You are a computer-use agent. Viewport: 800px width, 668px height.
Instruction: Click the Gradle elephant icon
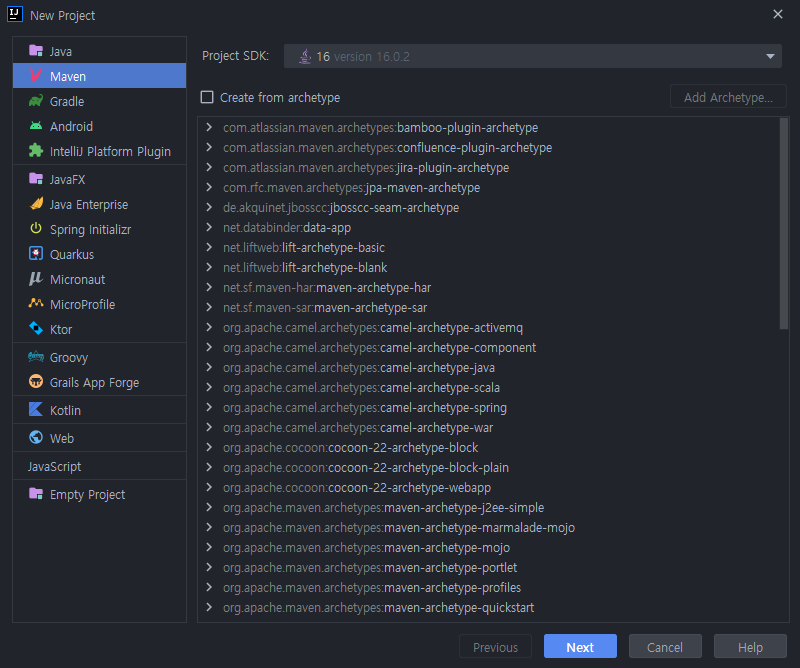pyautogui.click(x=36, y=101)
